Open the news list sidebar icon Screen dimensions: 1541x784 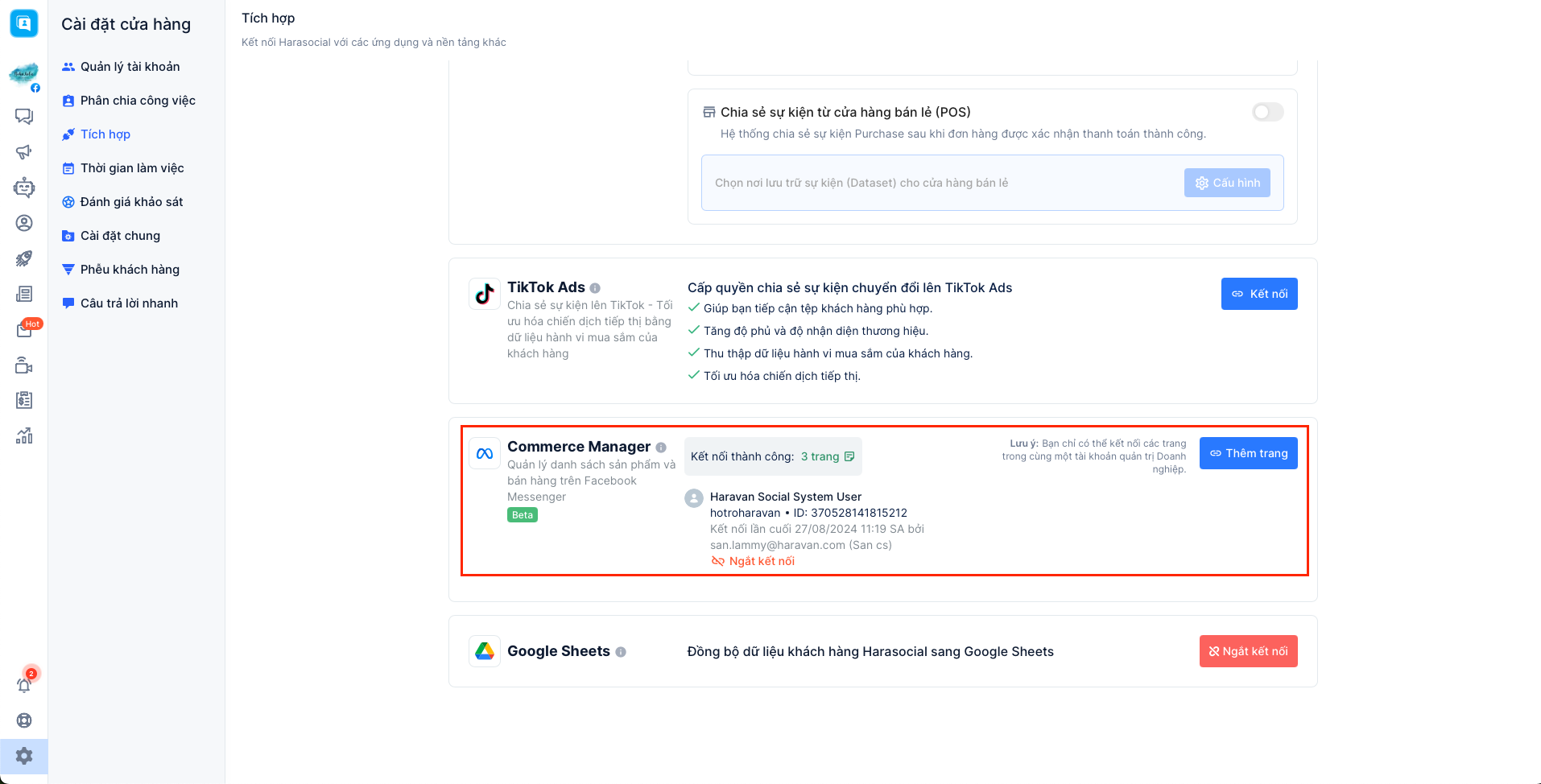click(x=24, y=294)
